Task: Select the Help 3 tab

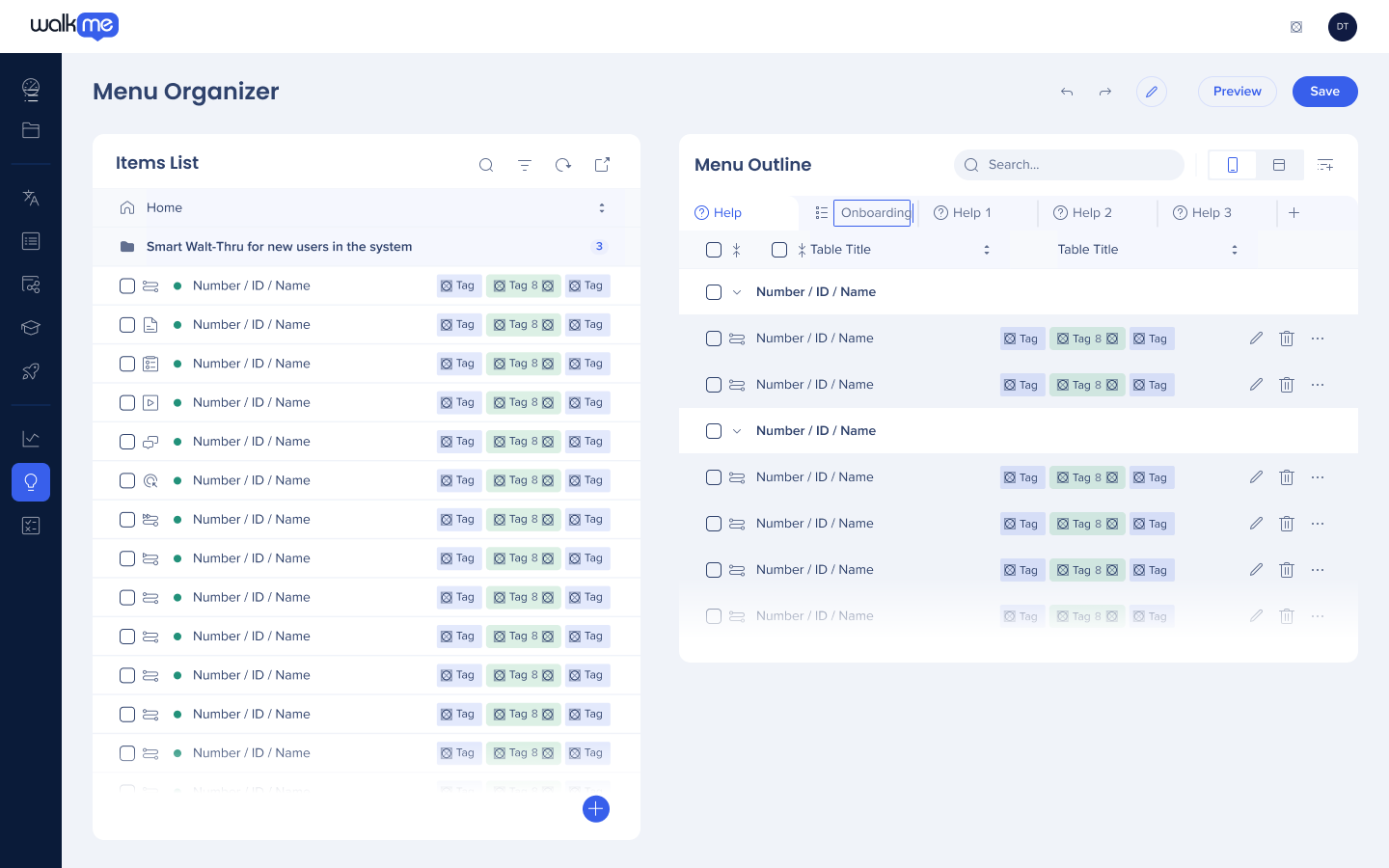Action: 1202,213
